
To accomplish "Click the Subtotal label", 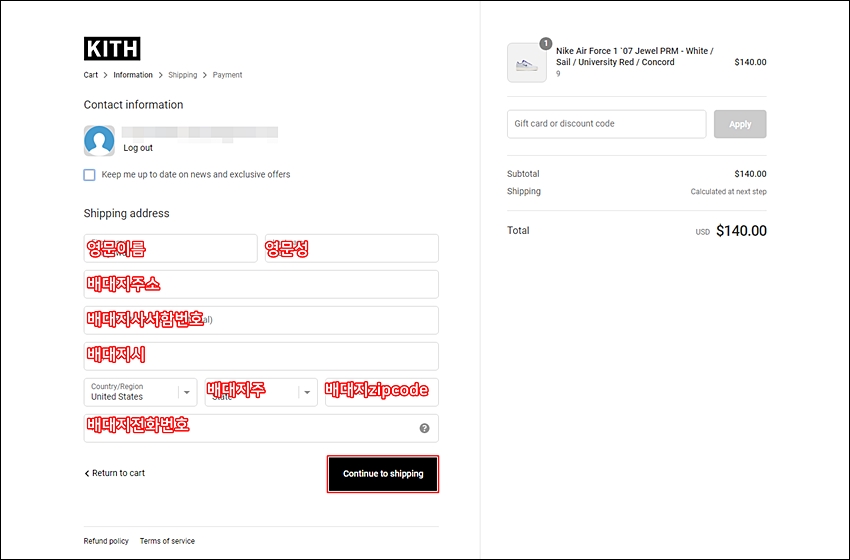I will (523, 173).
